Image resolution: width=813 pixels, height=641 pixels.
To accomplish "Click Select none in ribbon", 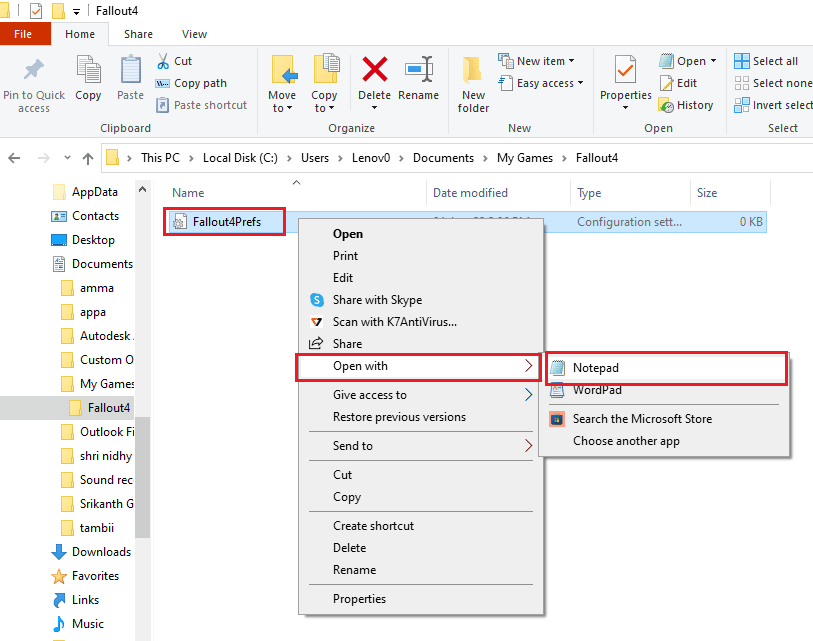I will [773, 83].
